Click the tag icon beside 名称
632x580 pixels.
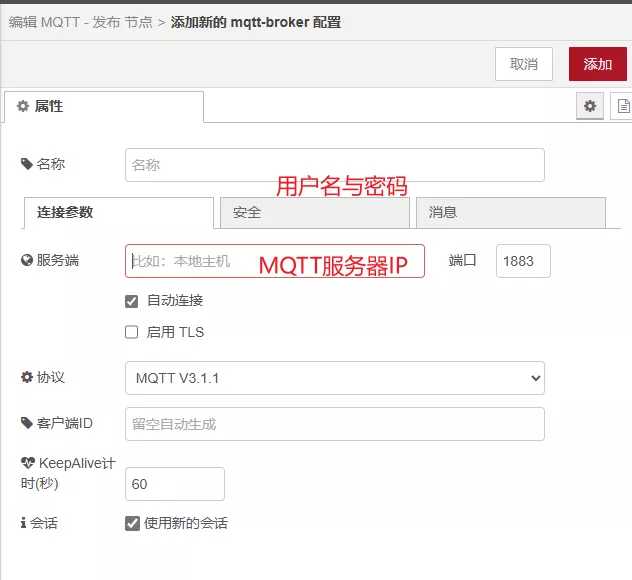tap(26, 164)
